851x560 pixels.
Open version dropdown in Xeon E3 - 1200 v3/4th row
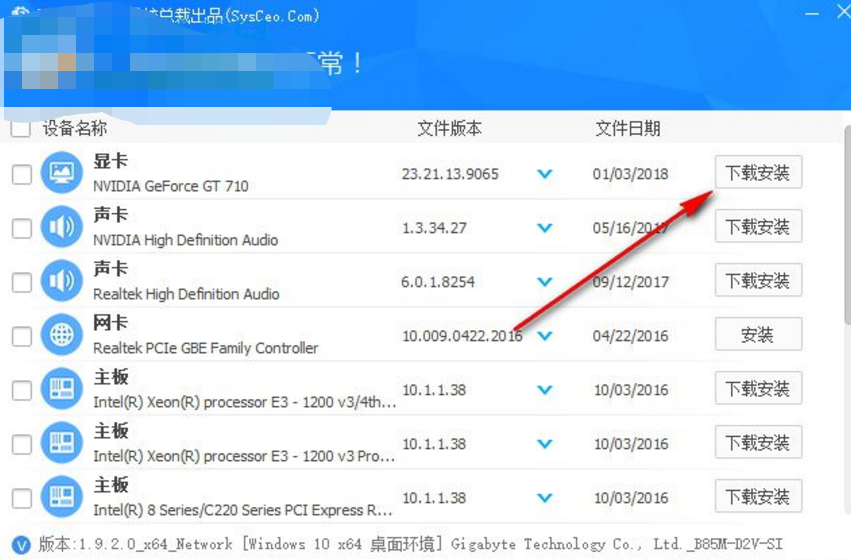click(544, 390)
